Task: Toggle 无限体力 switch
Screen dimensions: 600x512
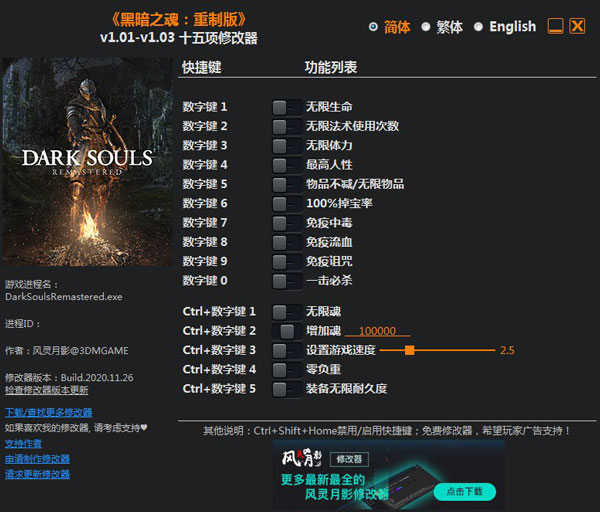Action: (287, 146)
